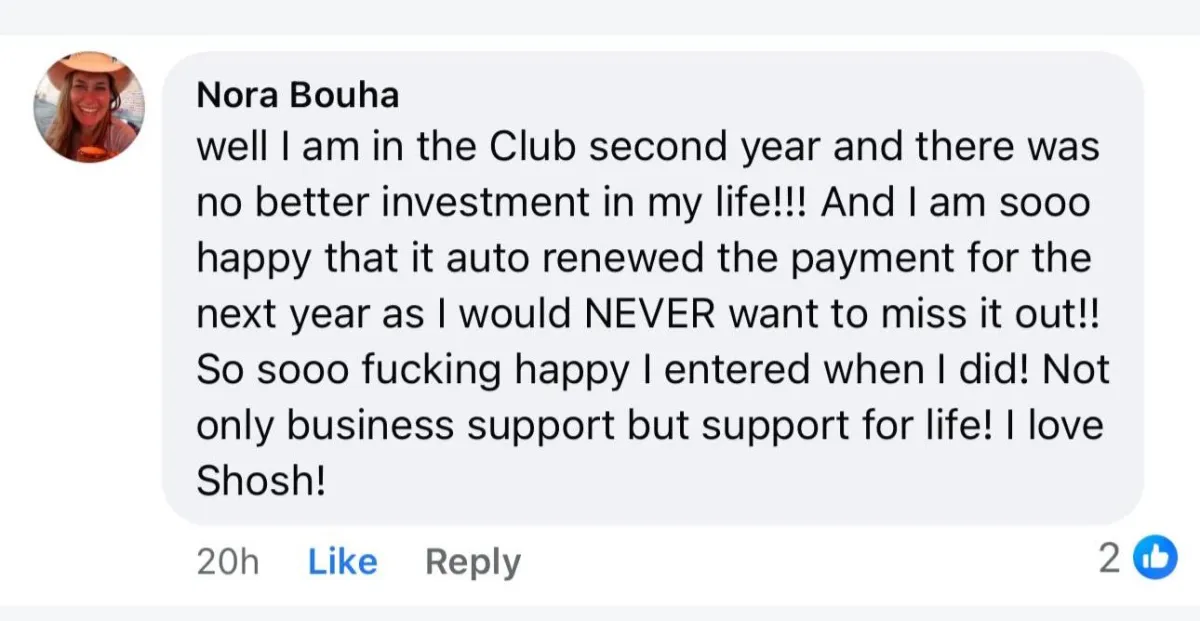View the reaction count of 2
Viewport: 1200px width, 621px height.
click(x=1109, y=559)
